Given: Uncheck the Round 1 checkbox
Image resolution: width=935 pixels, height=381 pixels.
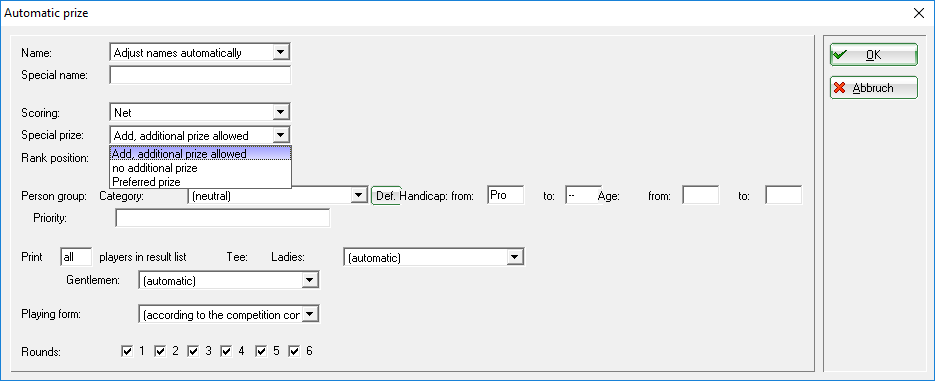Looking at the screenshot, I should [x=126, y=351].
